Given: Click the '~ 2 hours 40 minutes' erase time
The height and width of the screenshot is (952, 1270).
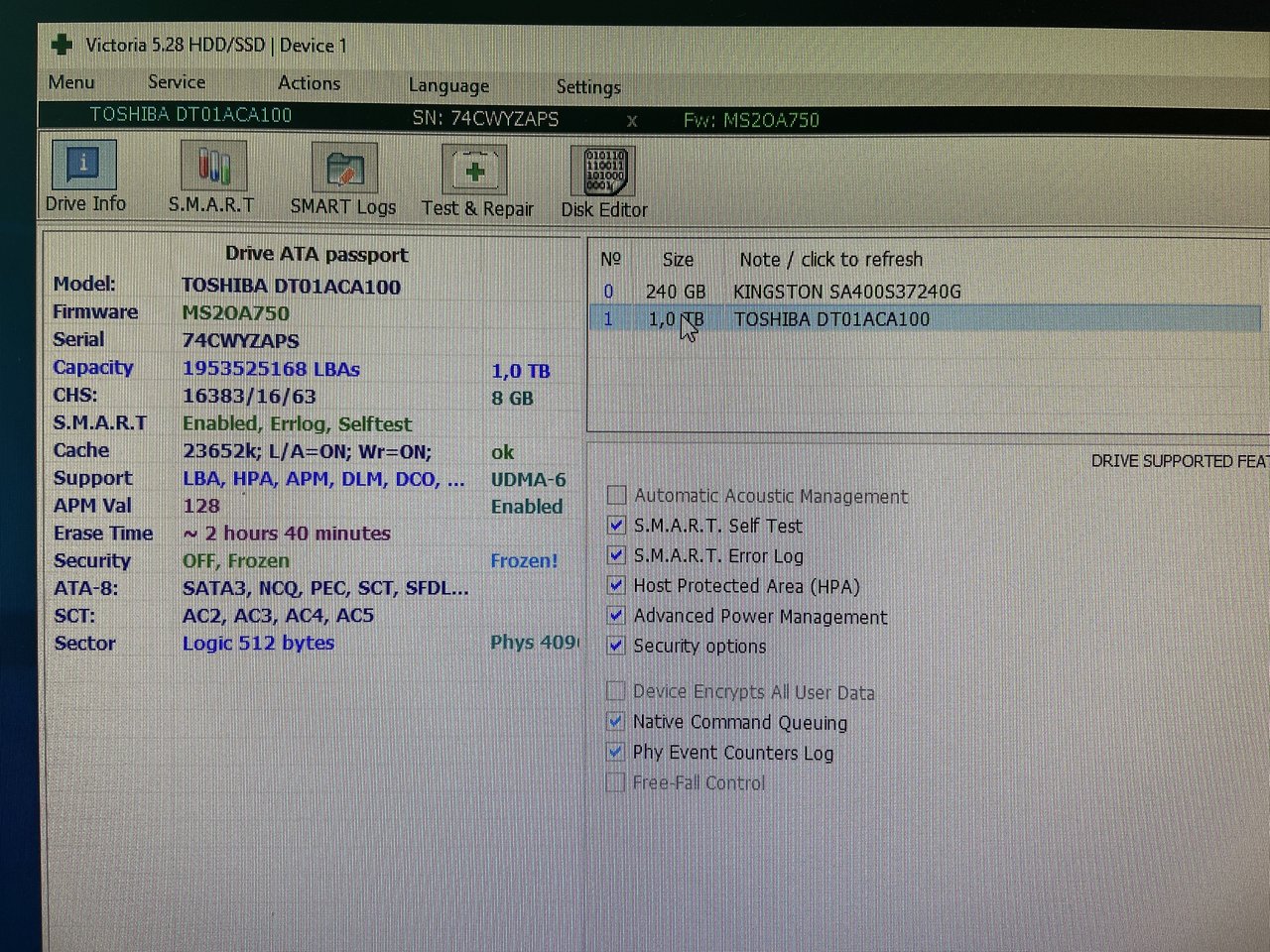Looking at the screenshot, I should (x=287, y=534).
